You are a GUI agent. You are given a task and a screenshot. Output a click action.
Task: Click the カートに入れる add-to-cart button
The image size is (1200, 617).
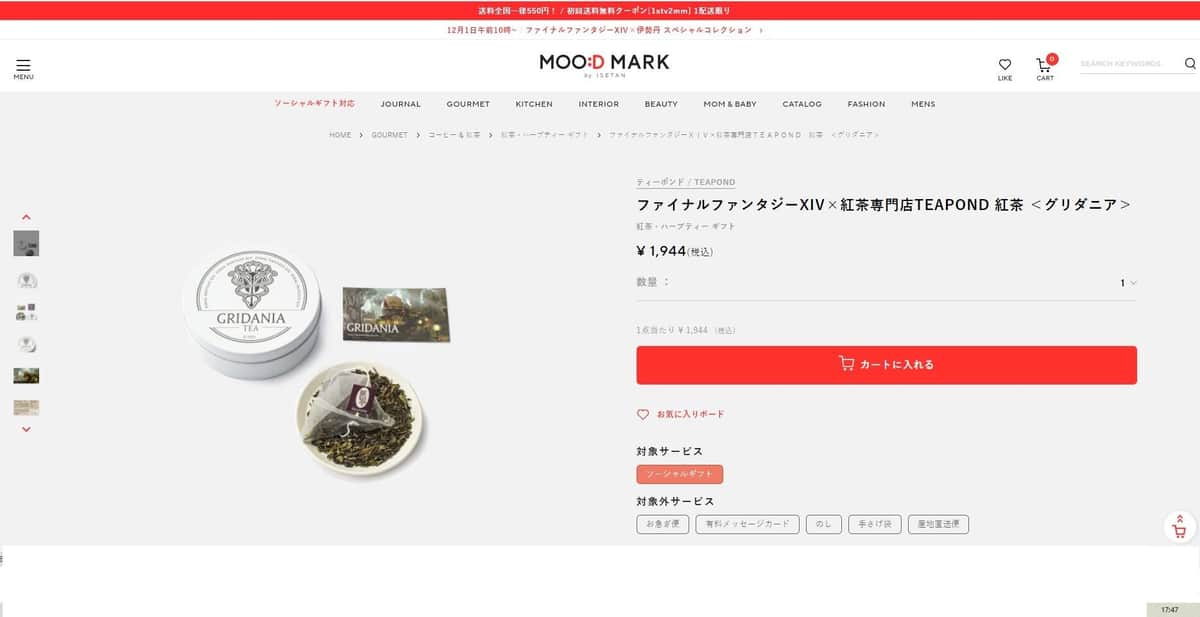[886, 365]
